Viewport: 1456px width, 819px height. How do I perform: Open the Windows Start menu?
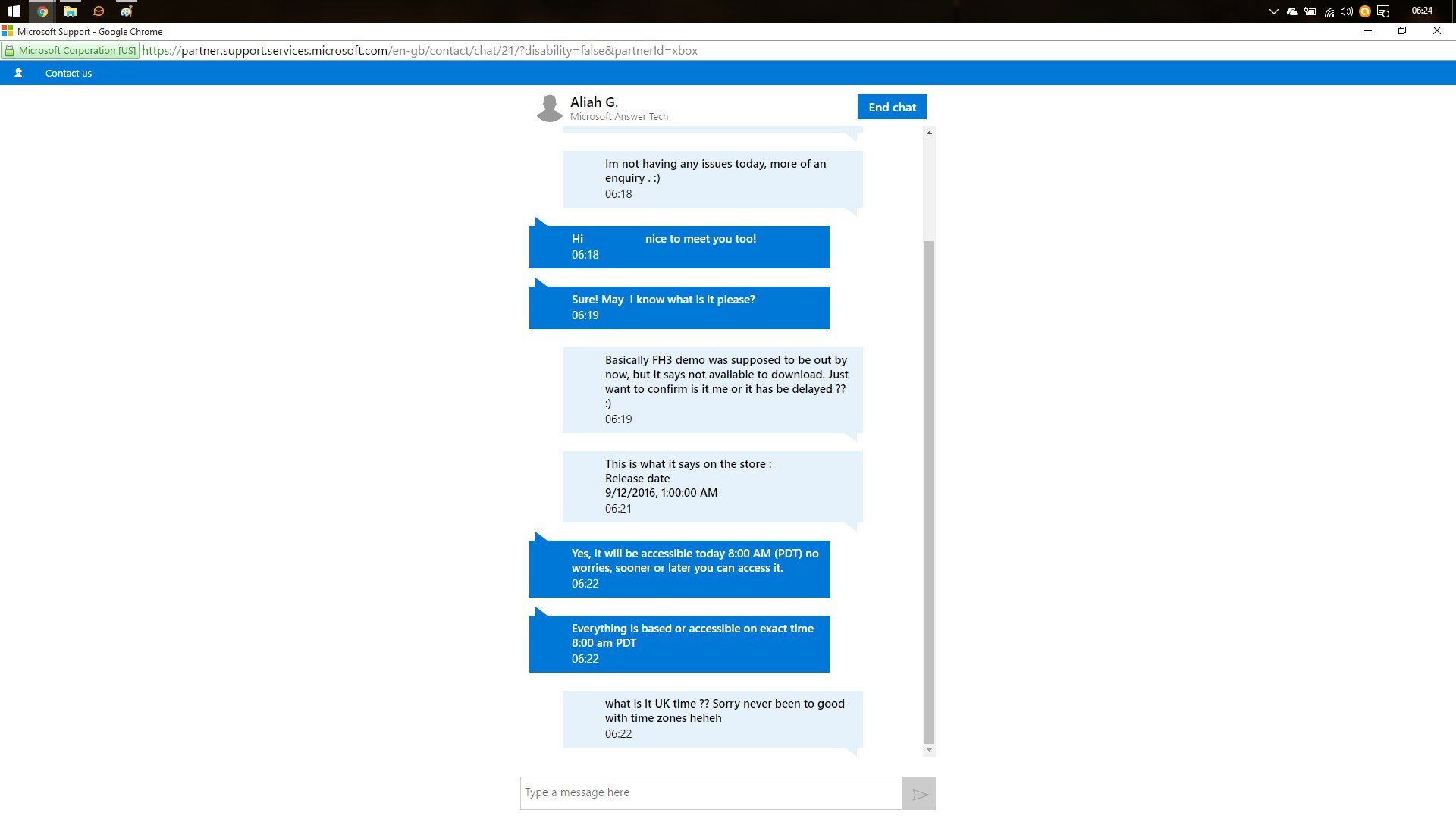tap(13, 11)
